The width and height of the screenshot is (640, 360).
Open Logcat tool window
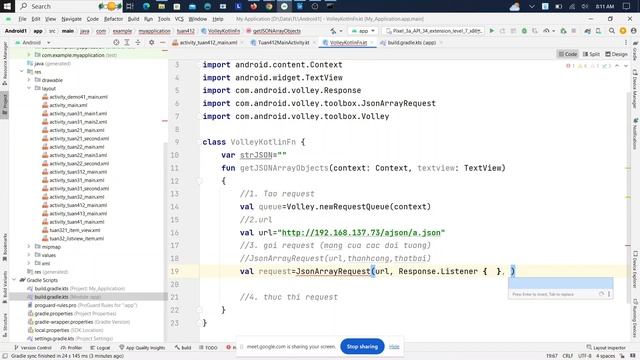100,348
